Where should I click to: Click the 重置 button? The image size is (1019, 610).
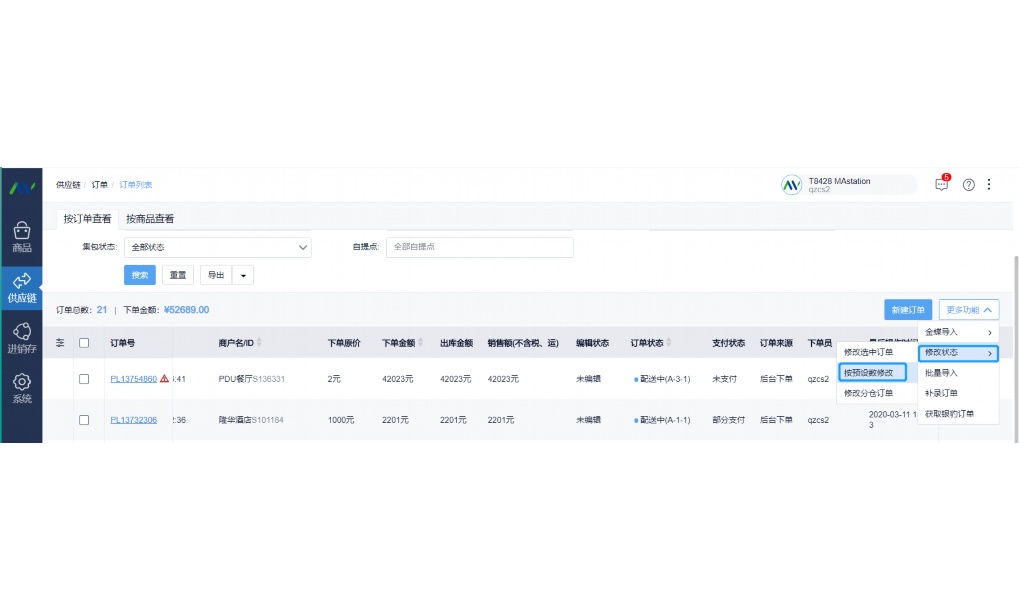[177, 275]
